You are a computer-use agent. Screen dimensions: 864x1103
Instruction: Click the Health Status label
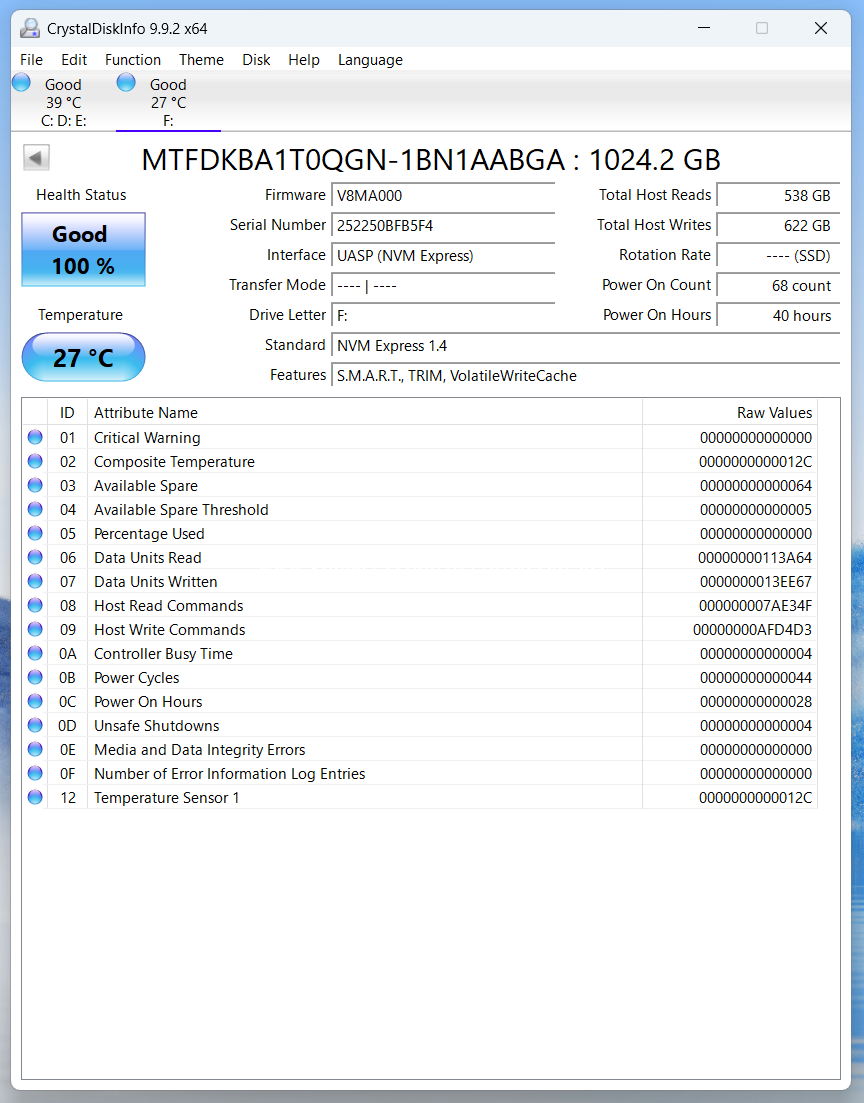tap(82, 195)
